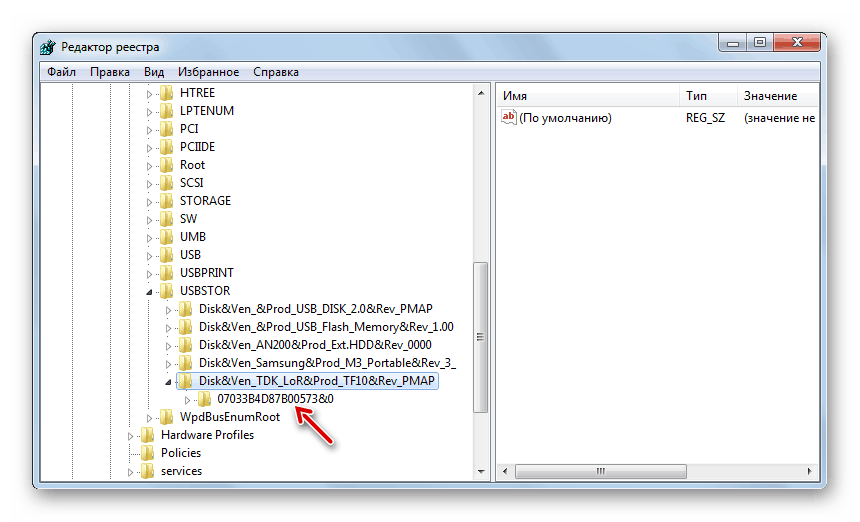This screenshot has height=522, width=860.
Task: Click the values pane scroll left arrow
Action: pos(505,472)
